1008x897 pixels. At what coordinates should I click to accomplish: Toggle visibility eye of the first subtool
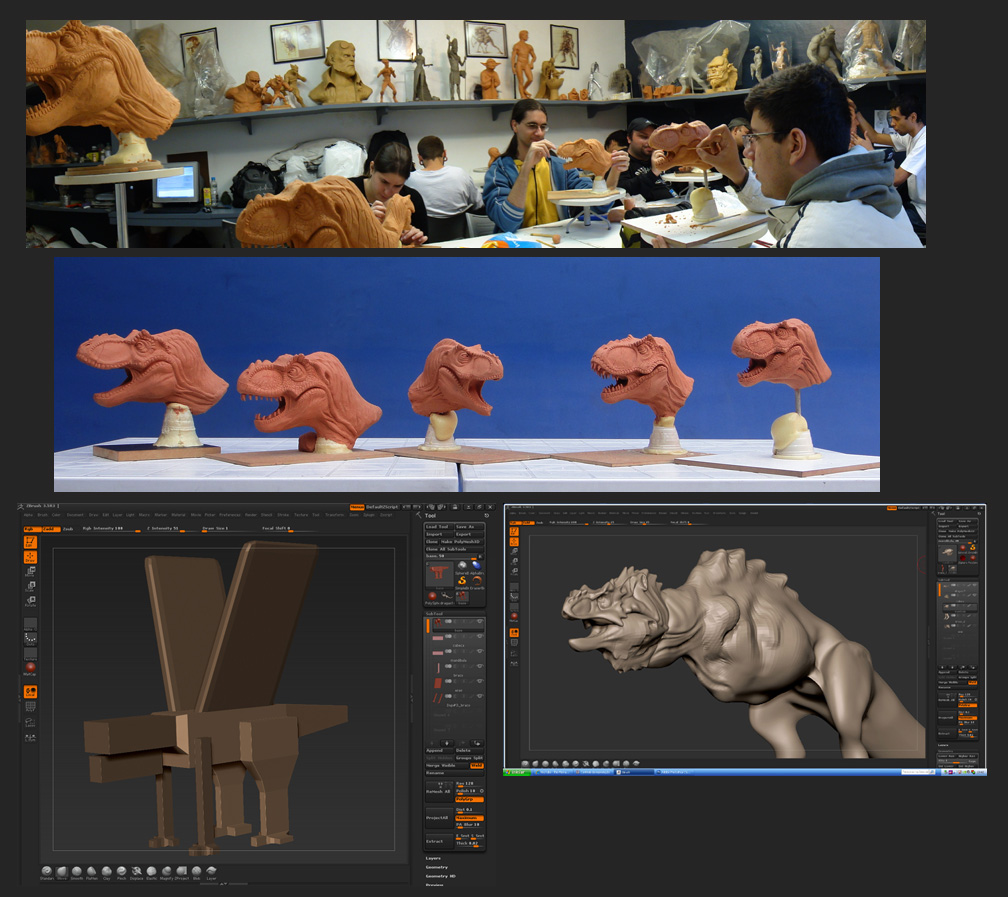coord(478,622)
